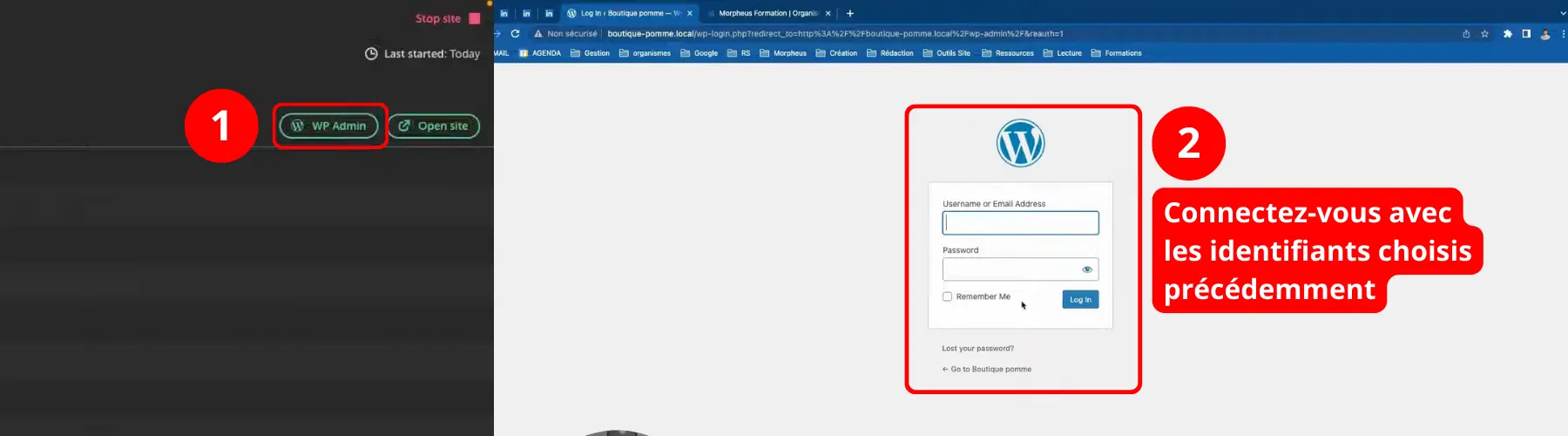Open the MAIL bookmark
The height and width of the screenshot is (436, 1568).
point(502,53)
